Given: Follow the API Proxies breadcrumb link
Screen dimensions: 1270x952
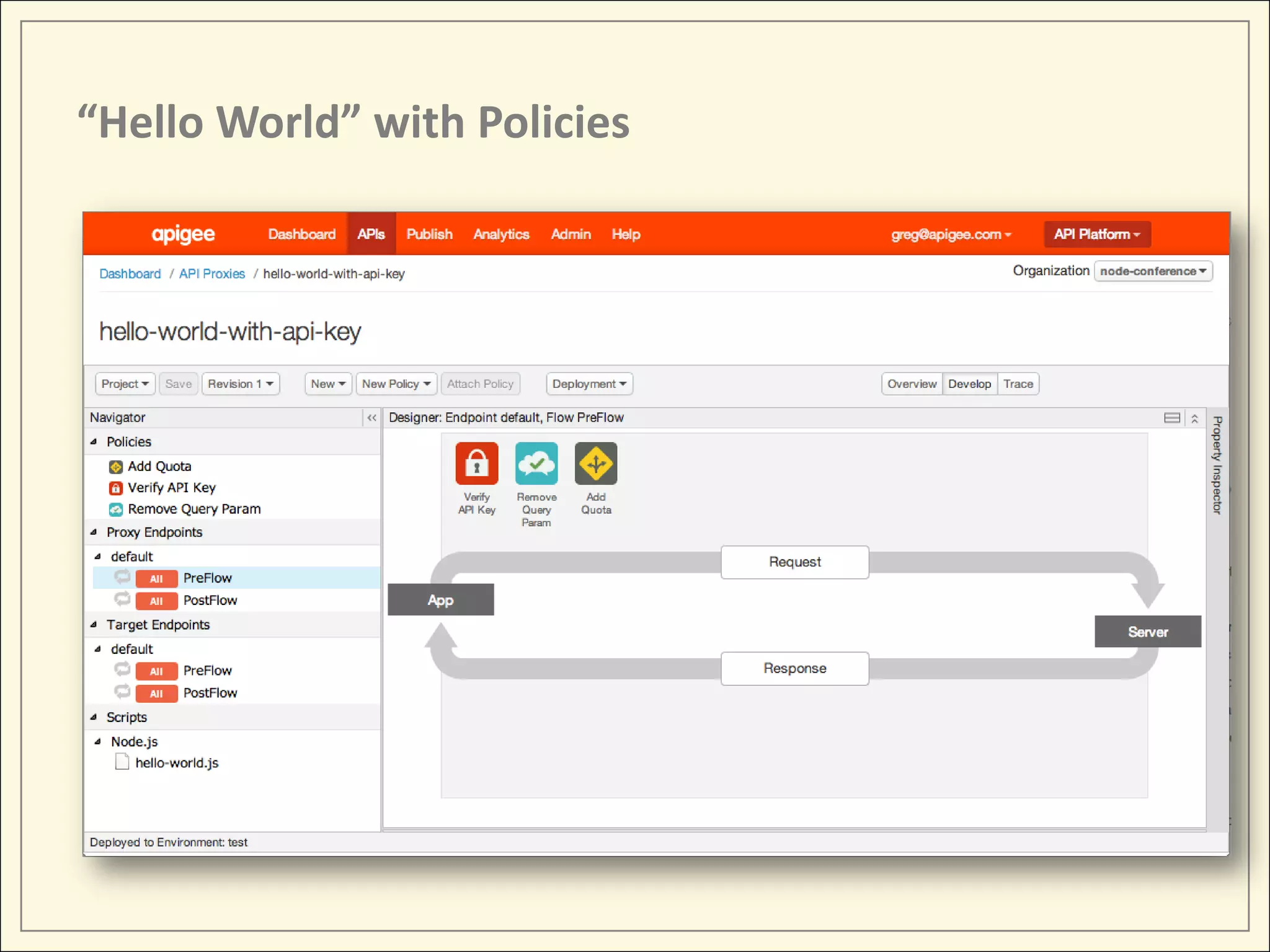Looking at the screenshot, I should click(x=212, y=274).
